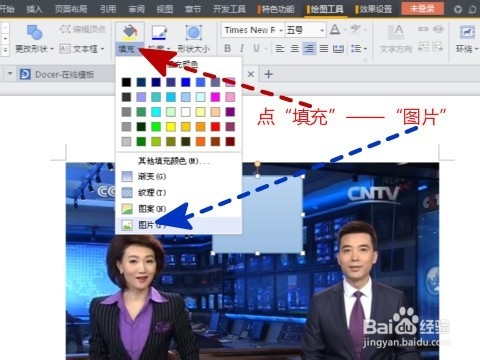
Task: Open the document tab list arrow
Action: (10, 74)
